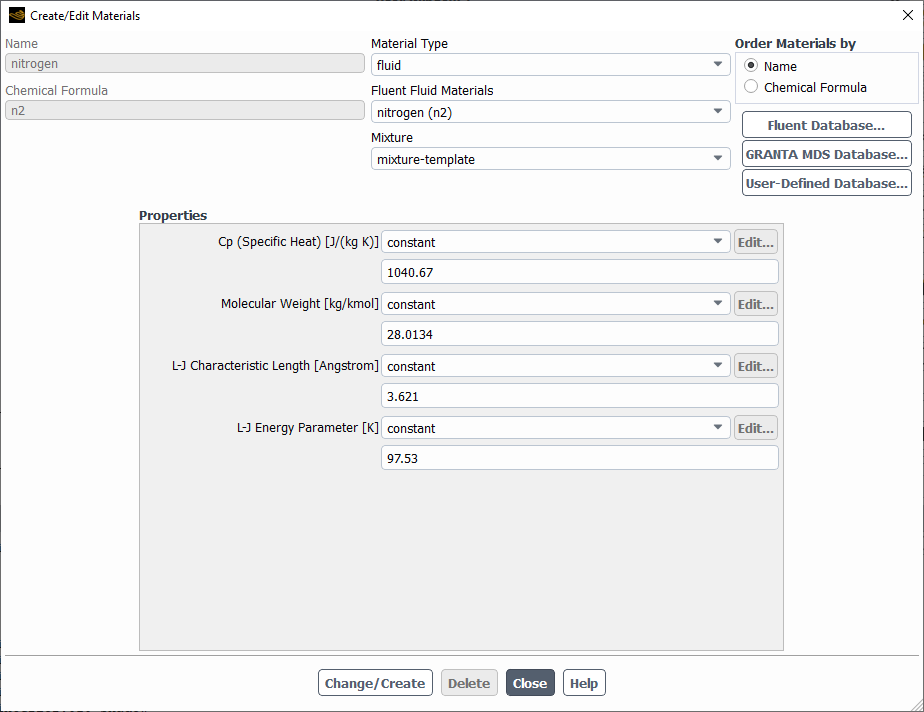Click Edit... next to L-J Energy Parameter

click(755, 427)
